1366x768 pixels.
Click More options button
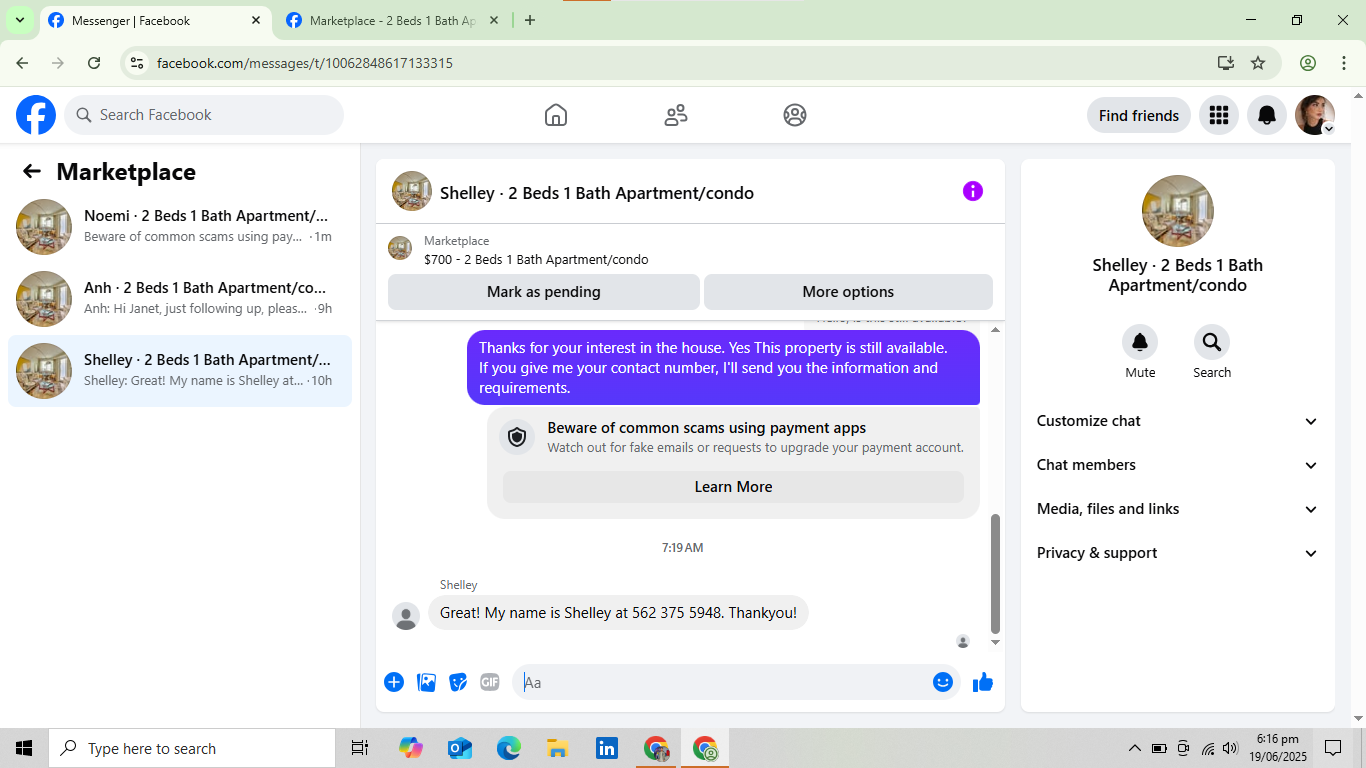click(x=848, y=292)
